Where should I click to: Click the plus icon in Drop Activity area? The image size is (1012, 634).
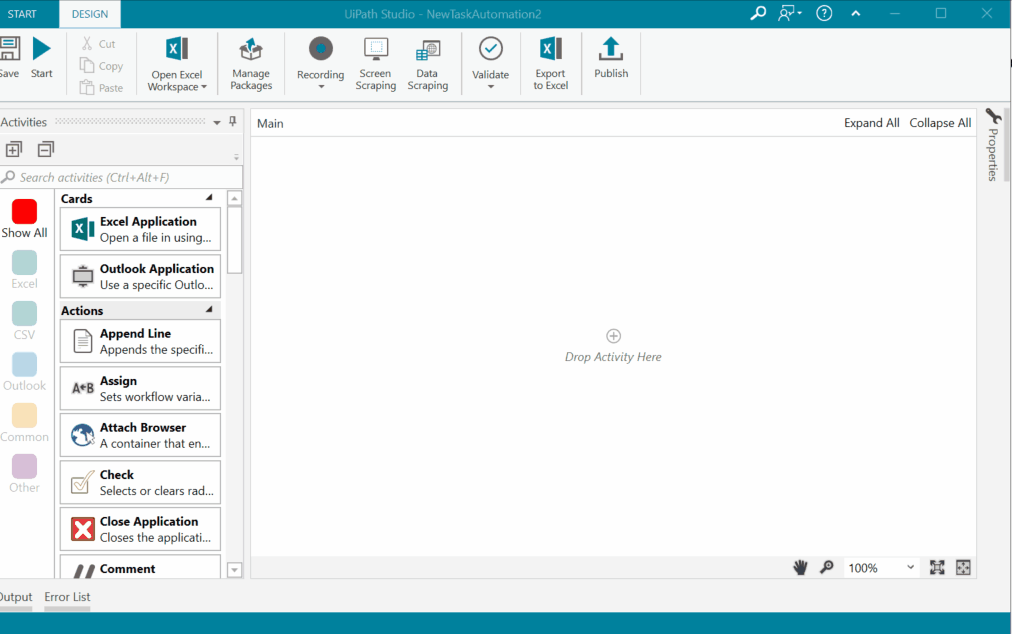(x=613, y=336)
